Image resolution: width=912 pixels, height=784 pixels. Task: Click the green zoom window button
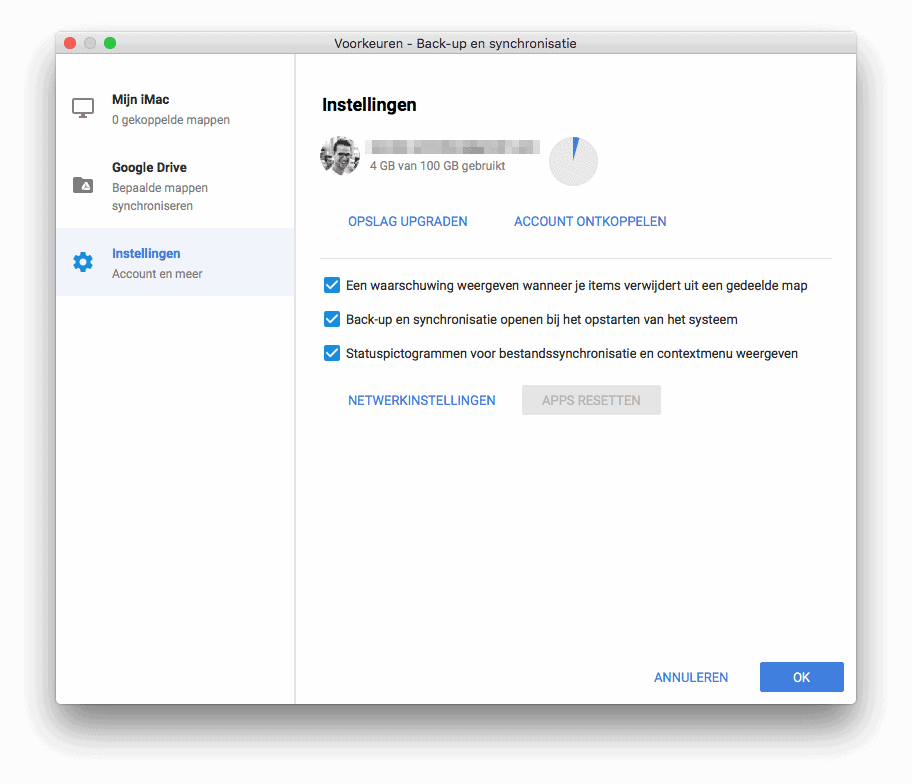110,43
